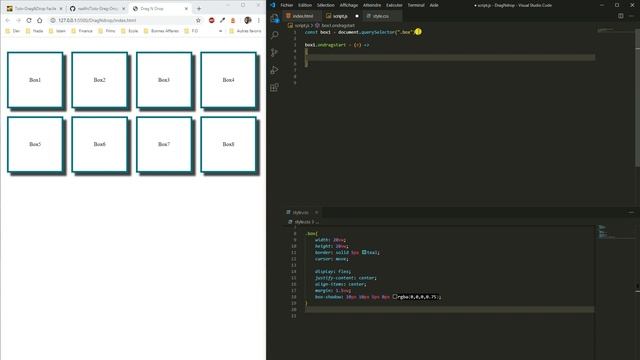Screen dimensions: 640x360
Task: Click the VS Code logo icon
Action: pyautogui.click(x=273, y=5)
